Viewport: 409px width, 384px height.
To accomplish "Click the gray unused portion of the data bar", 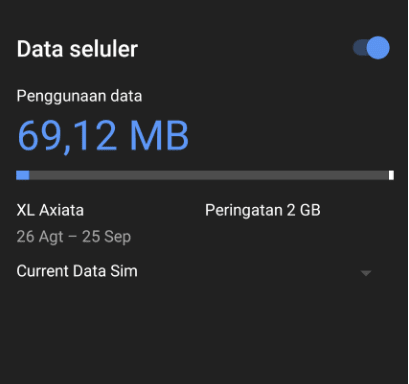I will (209, 175).
